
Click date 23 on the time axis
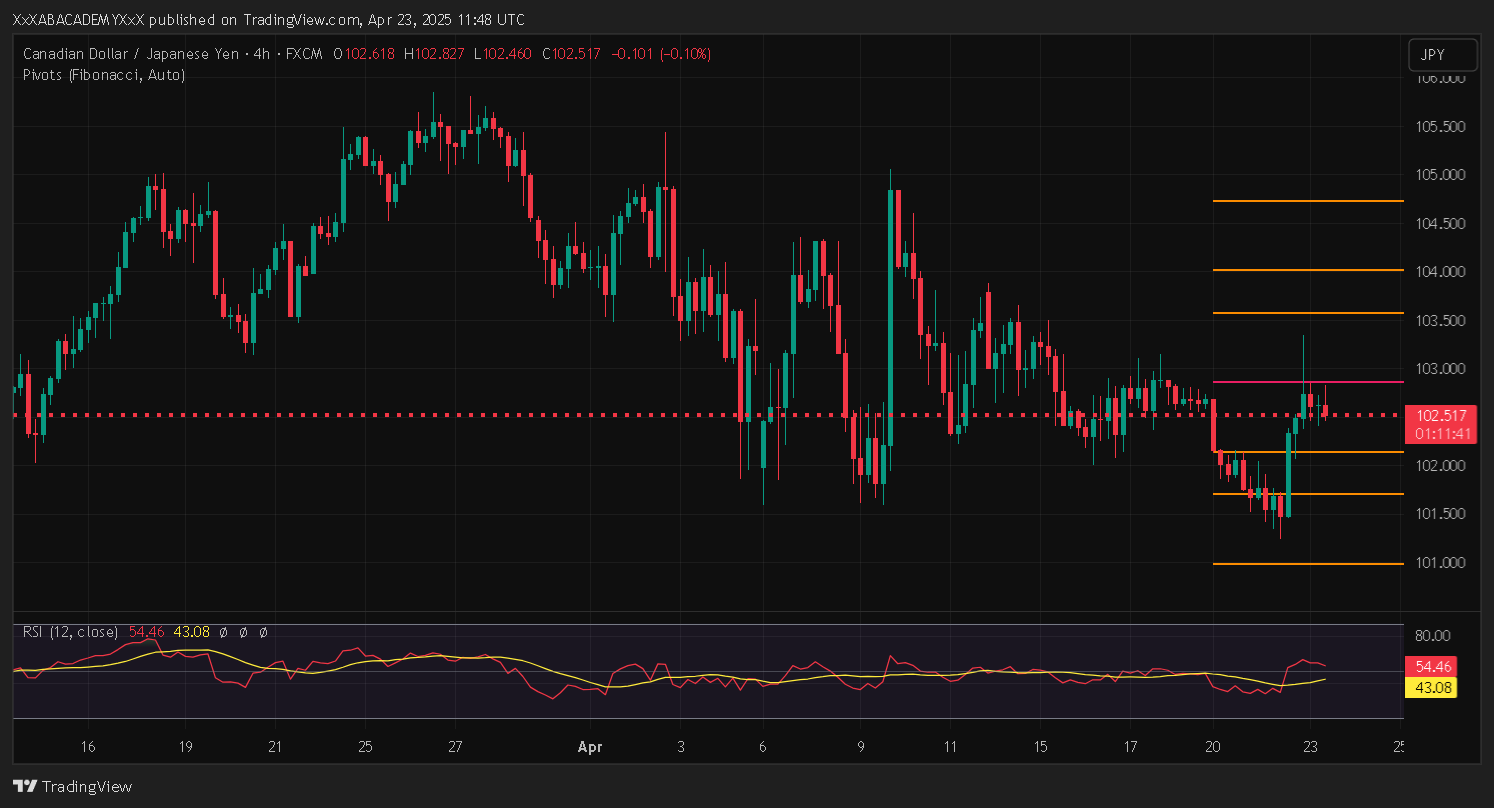click(1309, 746)
